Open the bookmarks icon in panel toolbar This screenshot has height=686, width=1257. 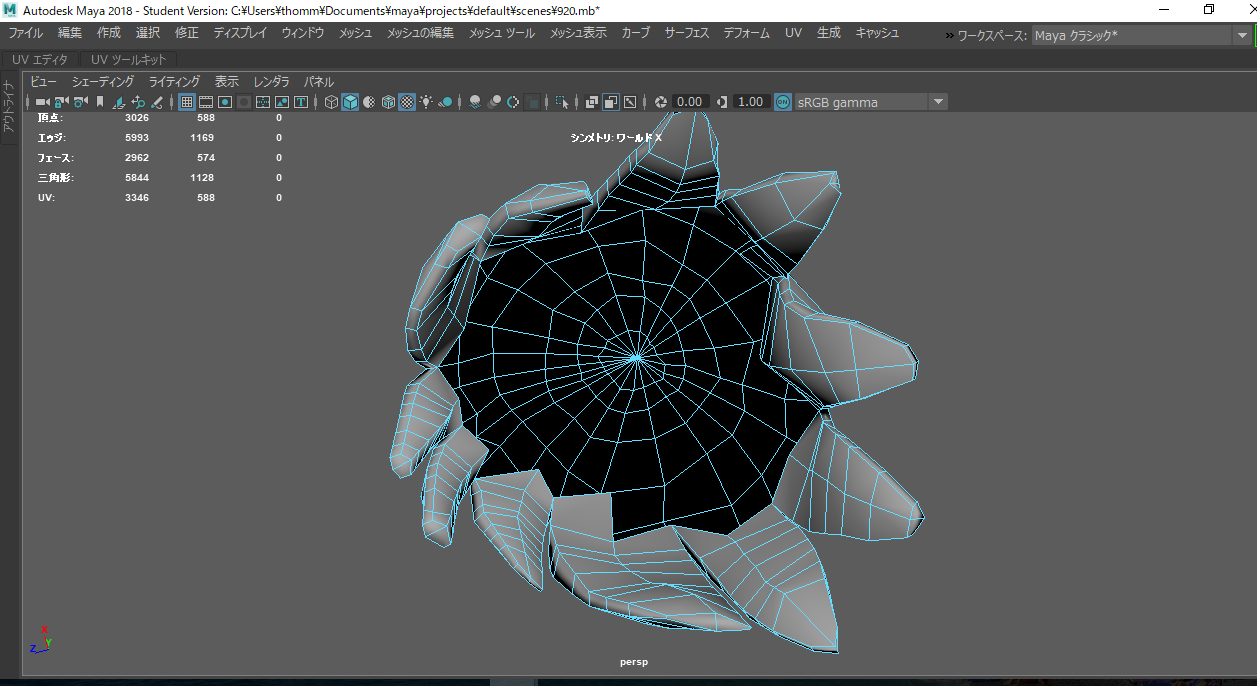point(100,102)
